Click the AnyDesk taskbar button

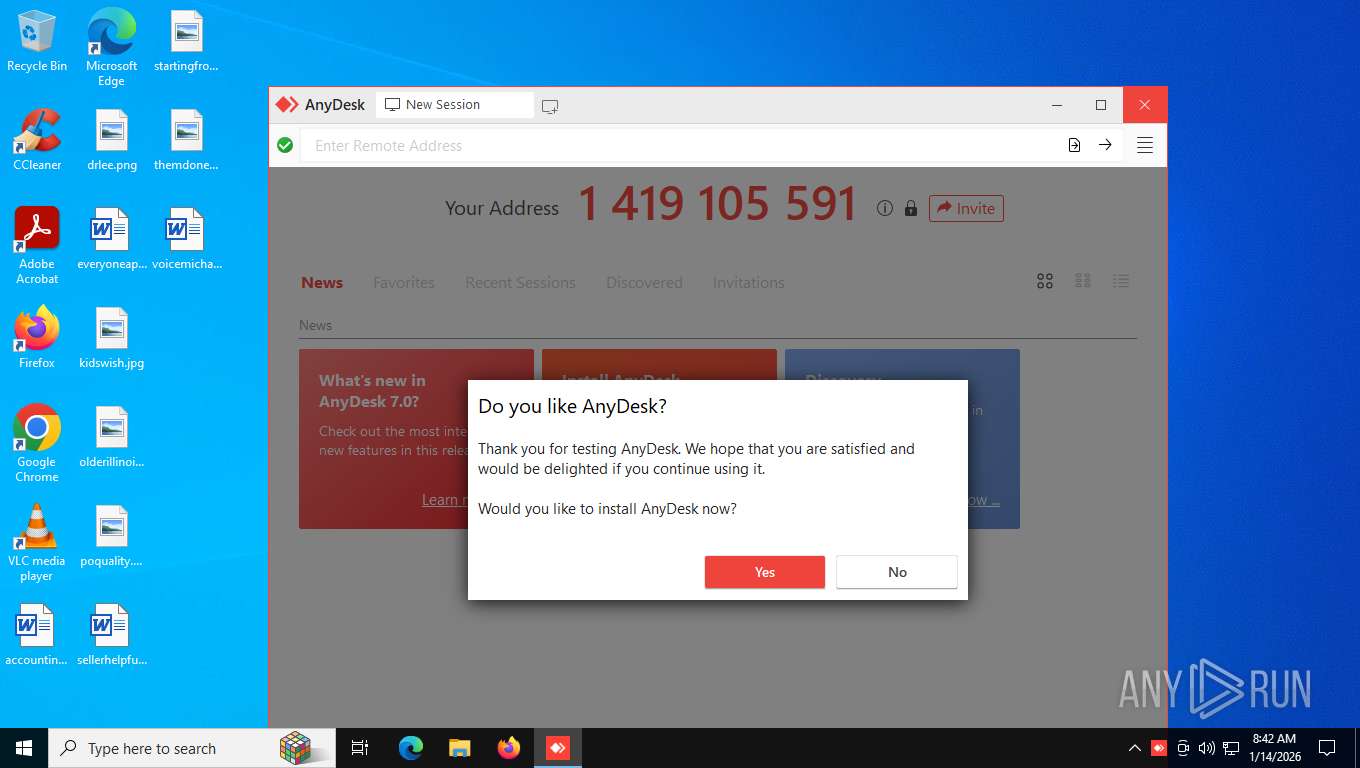[x=558, y=748]
